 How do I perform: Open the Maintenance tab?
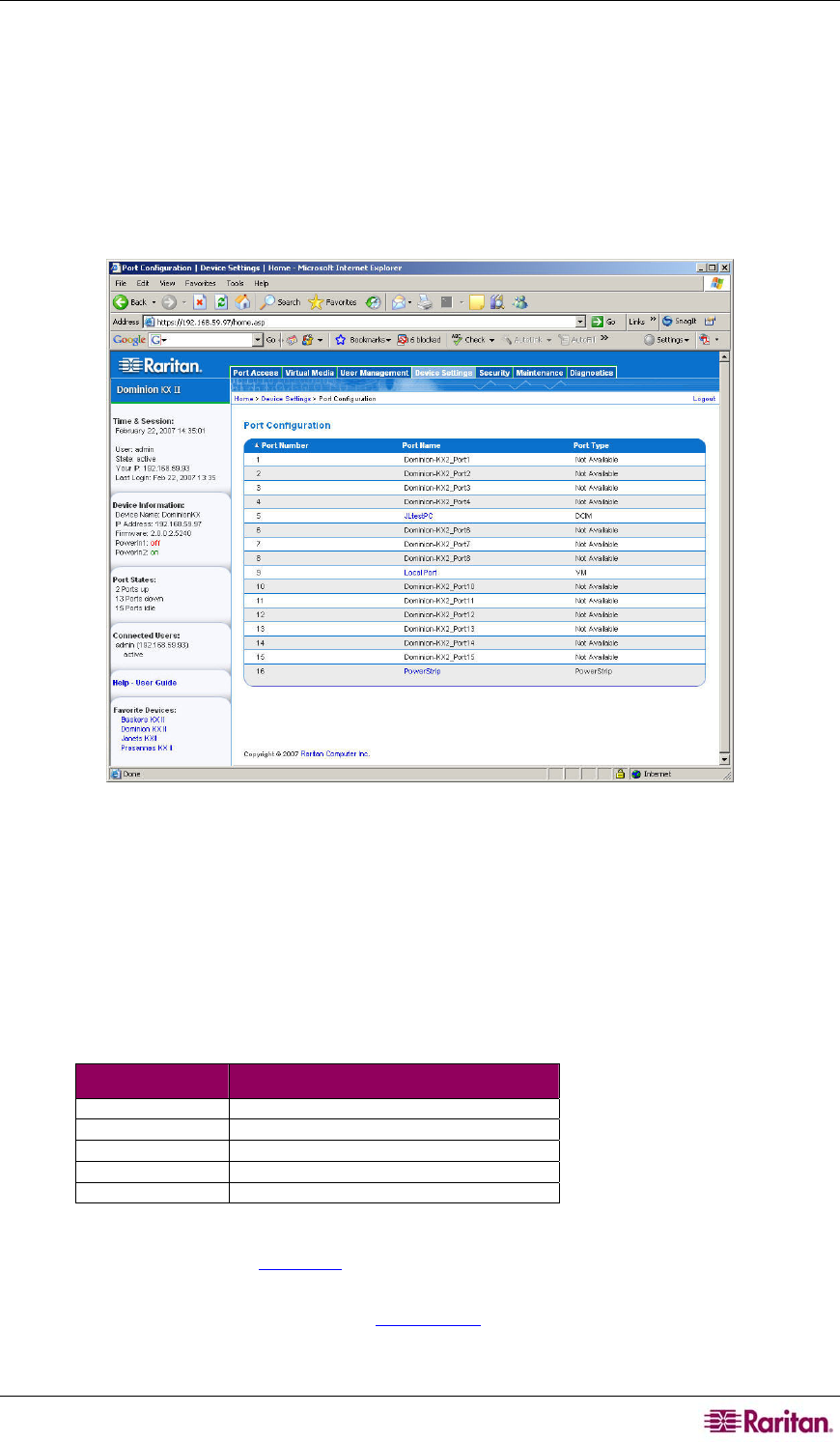[x=540, y=373]
